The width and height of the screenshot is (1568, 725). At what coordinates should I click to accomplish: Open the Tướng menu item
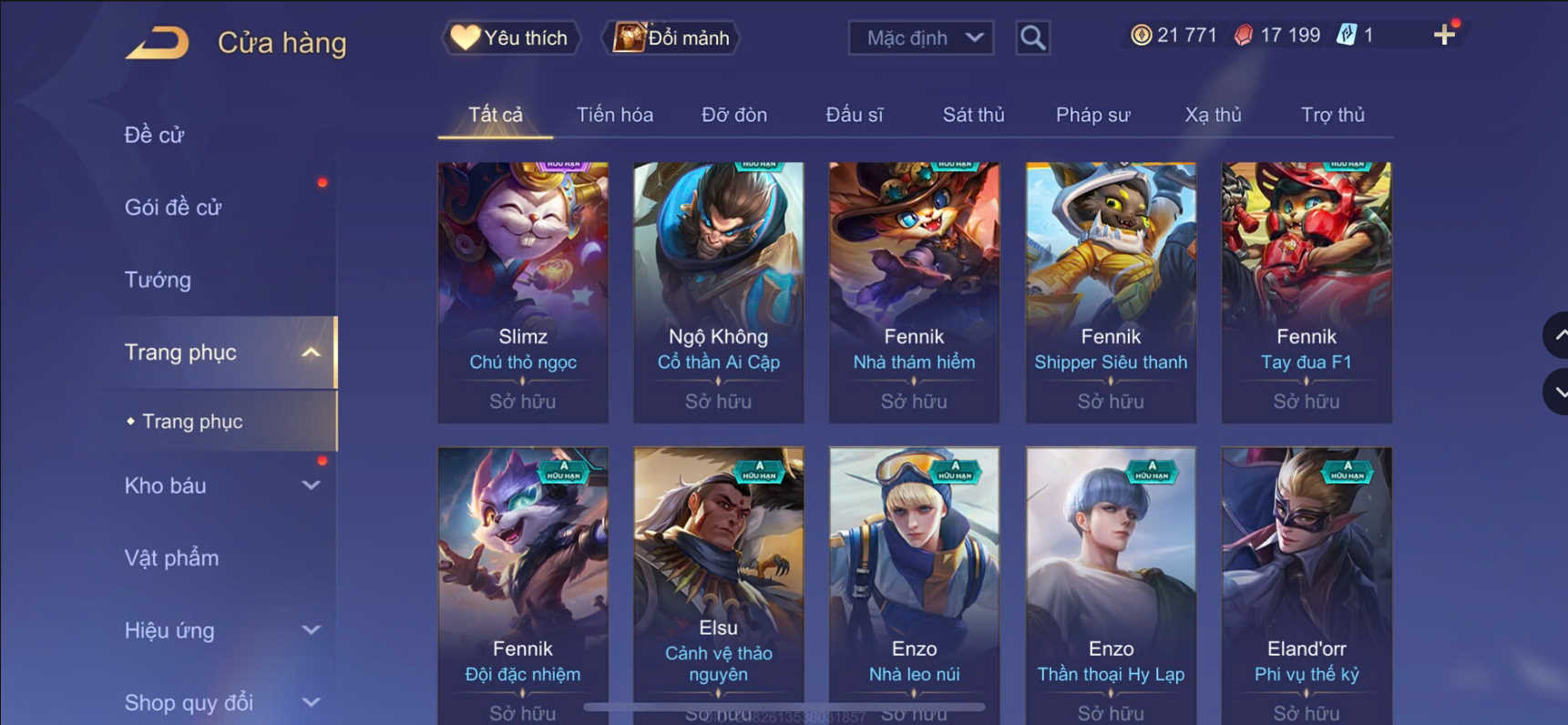[x=158, y=280]
